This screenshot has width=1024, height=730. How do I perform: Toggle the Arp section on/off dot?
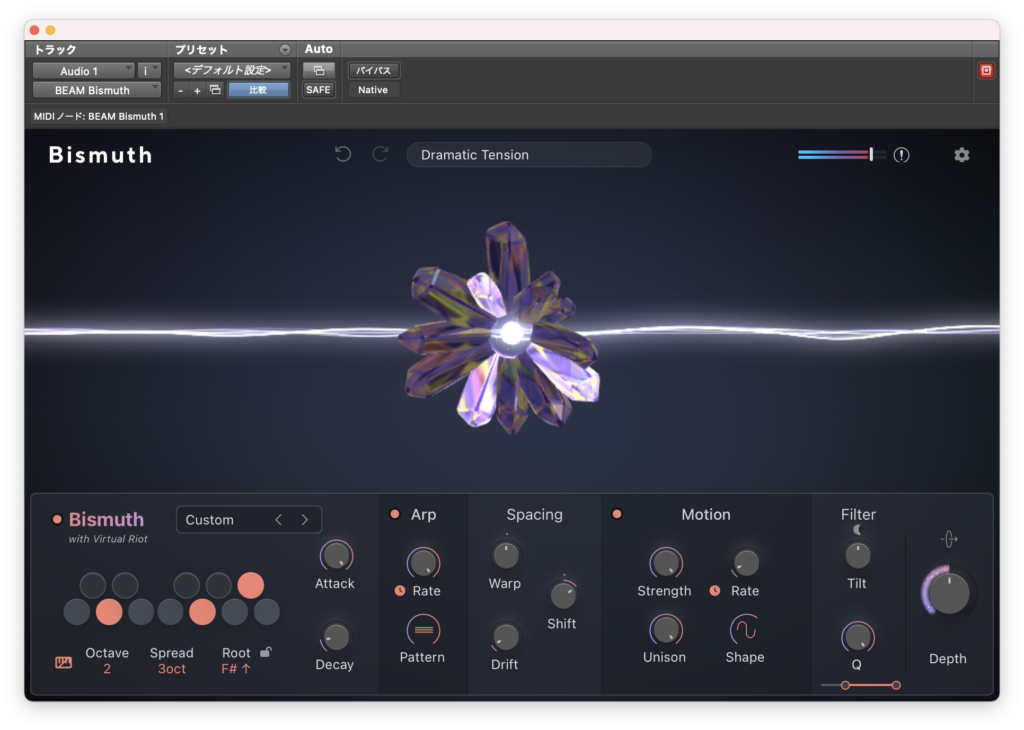[394, 514]
